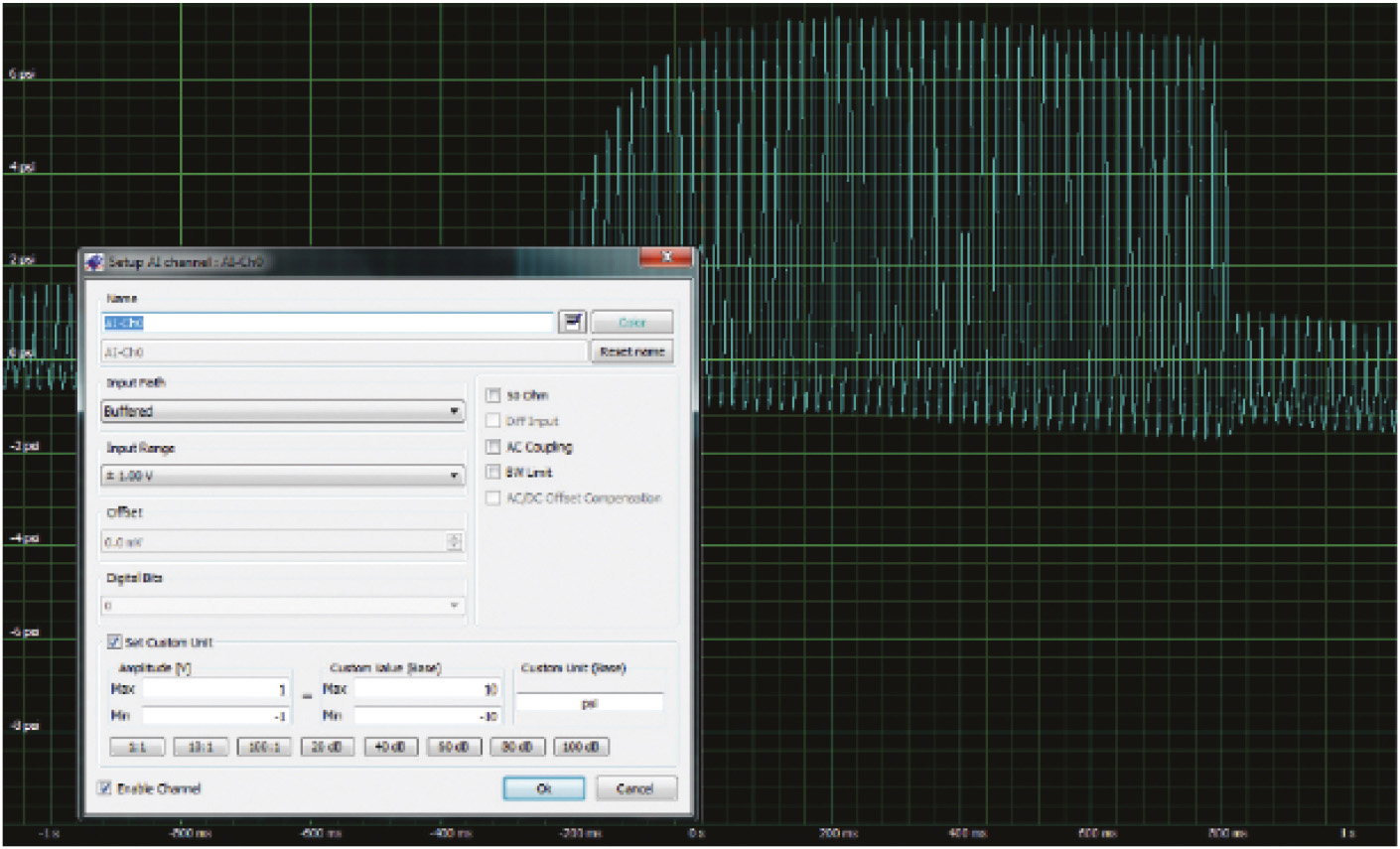Screen dimensions: 1400x849
Task: Open the Input Path Buffered dropdown
Action: point(283,411)
